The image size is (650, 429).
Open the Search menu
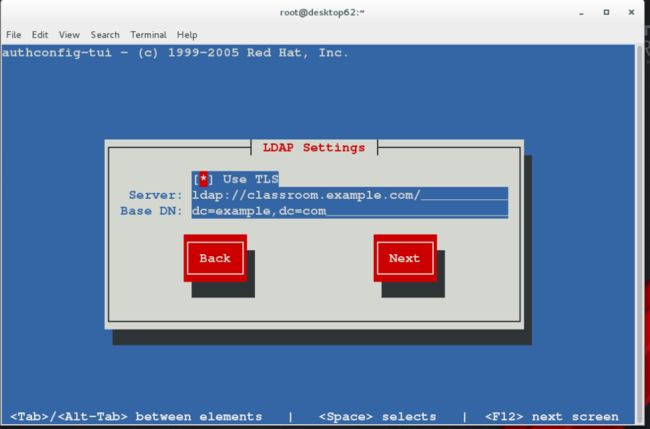[x=105, y=35]
